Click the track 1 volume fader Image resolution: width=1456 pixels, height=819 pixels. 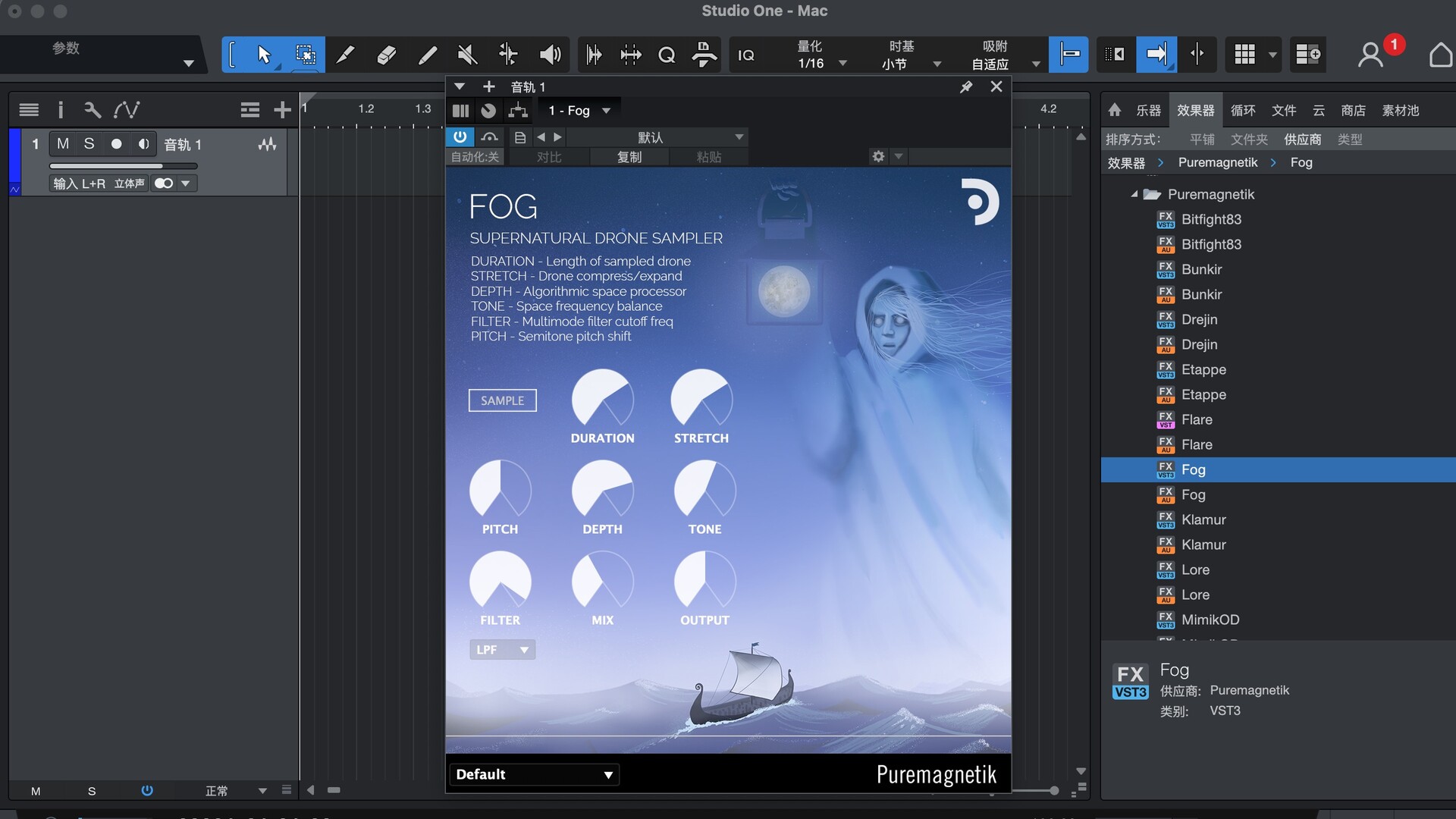pyautogui.click(x=124, y=165)
